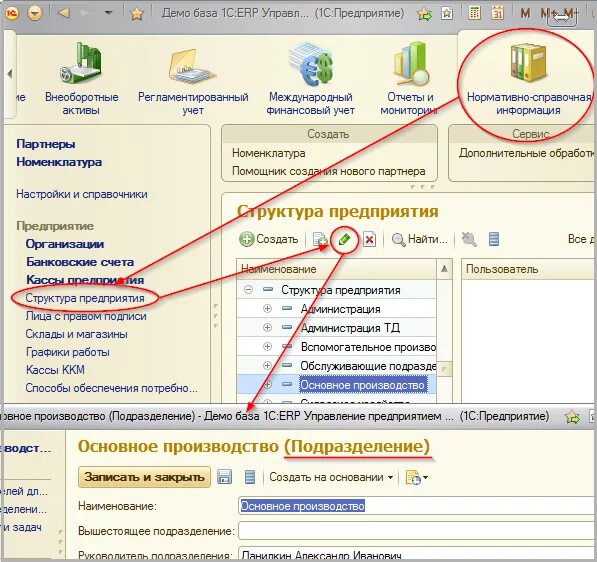The height and width of the screenshot is (562, 597).
Task: Open navigation history dropdown arrow
Action: 109,13
